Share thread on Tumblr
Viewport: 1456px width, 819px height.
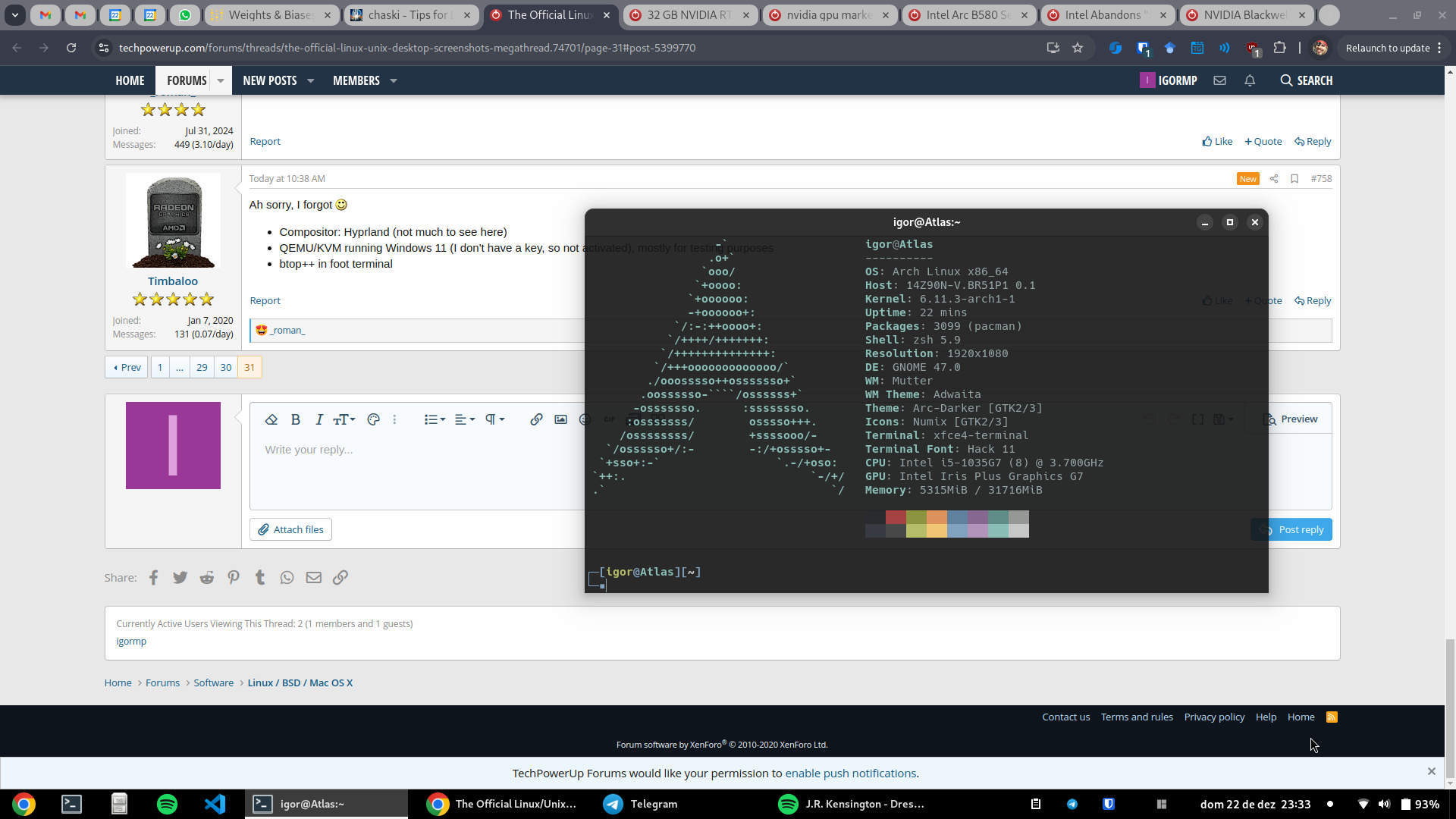[260, 577]
